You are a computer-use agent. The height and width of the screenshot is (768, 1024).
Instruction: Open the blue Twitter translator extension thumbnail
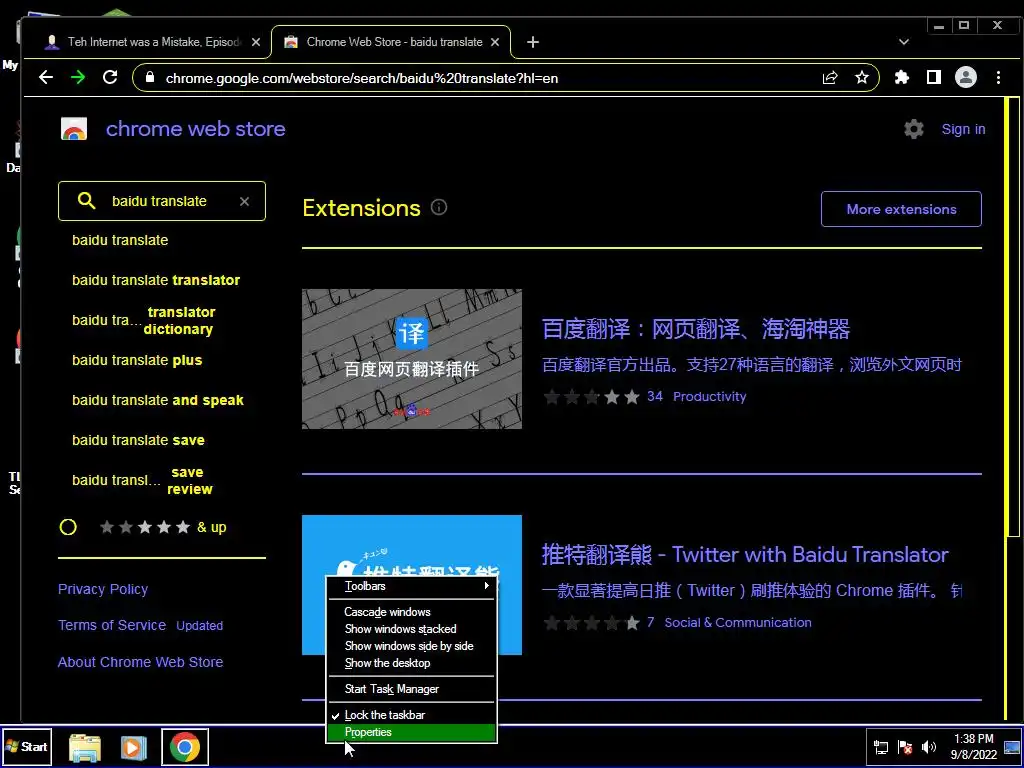pos(411,584)
